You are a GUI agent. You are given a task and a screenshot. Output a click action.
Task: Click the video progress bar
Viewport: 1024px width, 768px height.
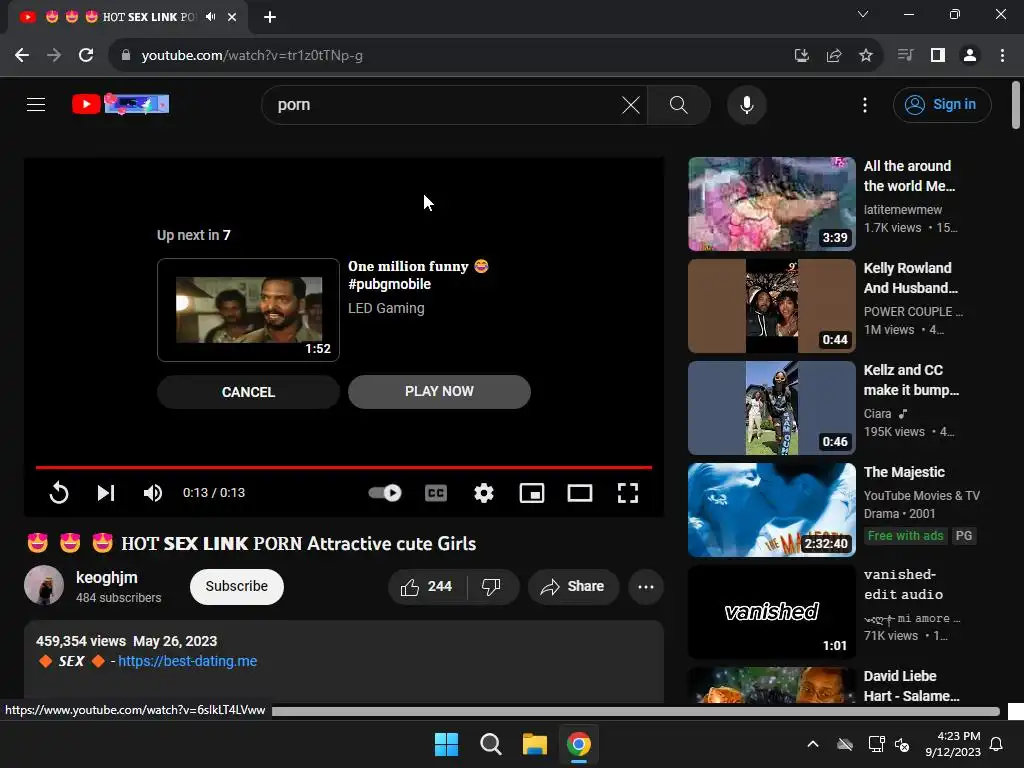[x=344, y=467]
